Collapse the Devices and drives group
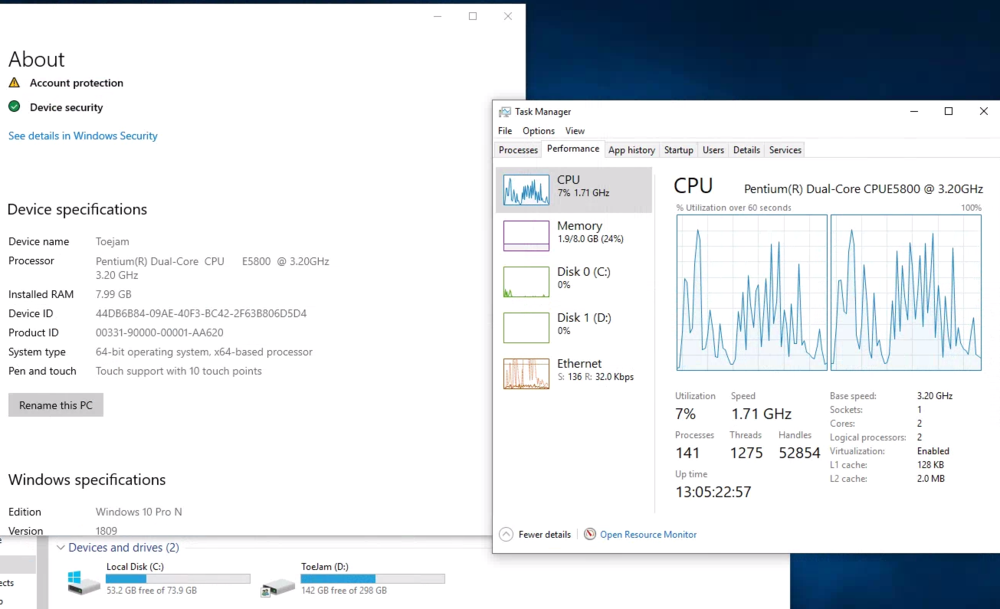 [60, 548]
